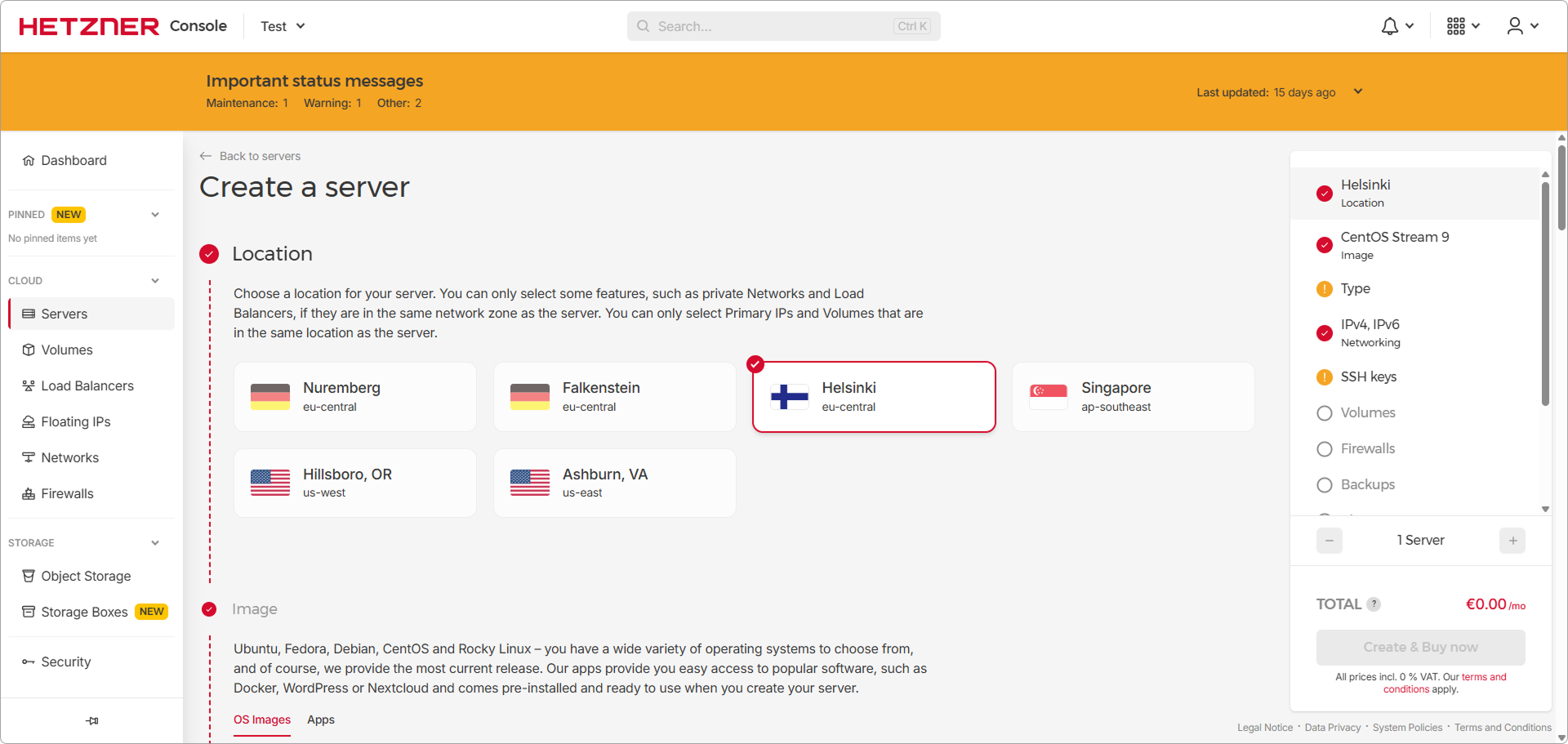Click the Floating IPs icon
Image resolution: width=1568 pixels, height=744 pixels.
29,421
